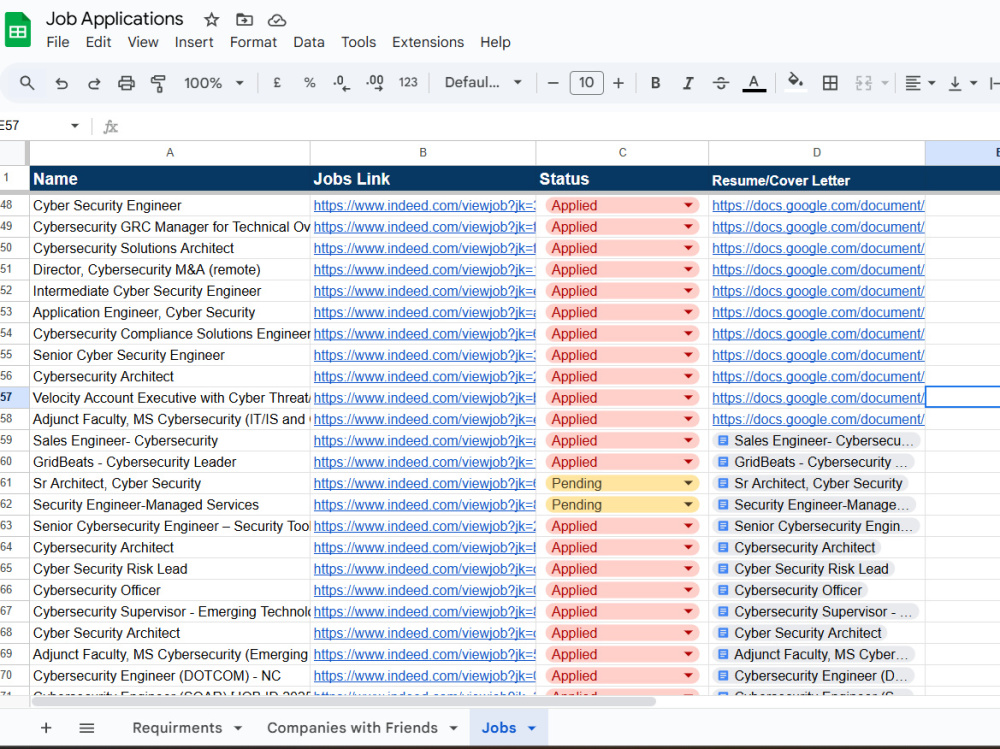Screen dimensions: 1000x749
Task: Open the Google Sheets home icon
Action: 18,30
